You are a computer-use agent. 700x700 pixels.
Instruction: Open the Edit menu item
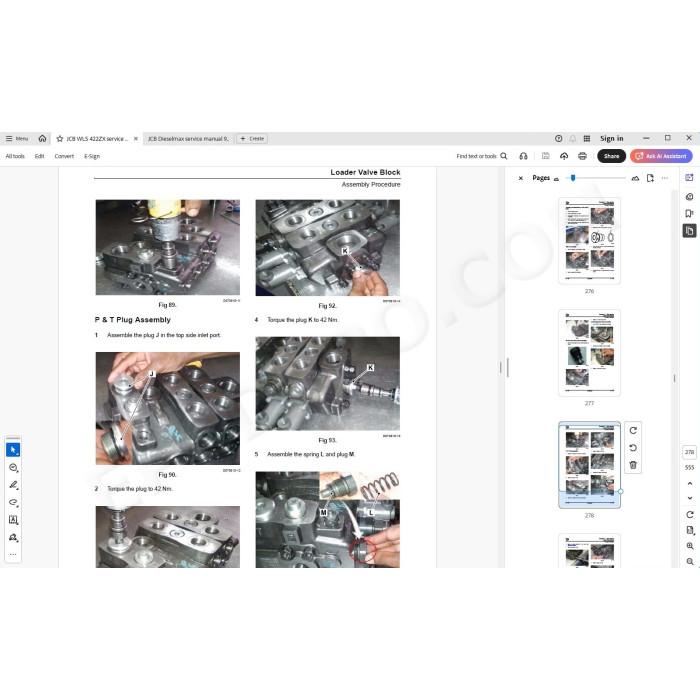[x=39, y=156]
